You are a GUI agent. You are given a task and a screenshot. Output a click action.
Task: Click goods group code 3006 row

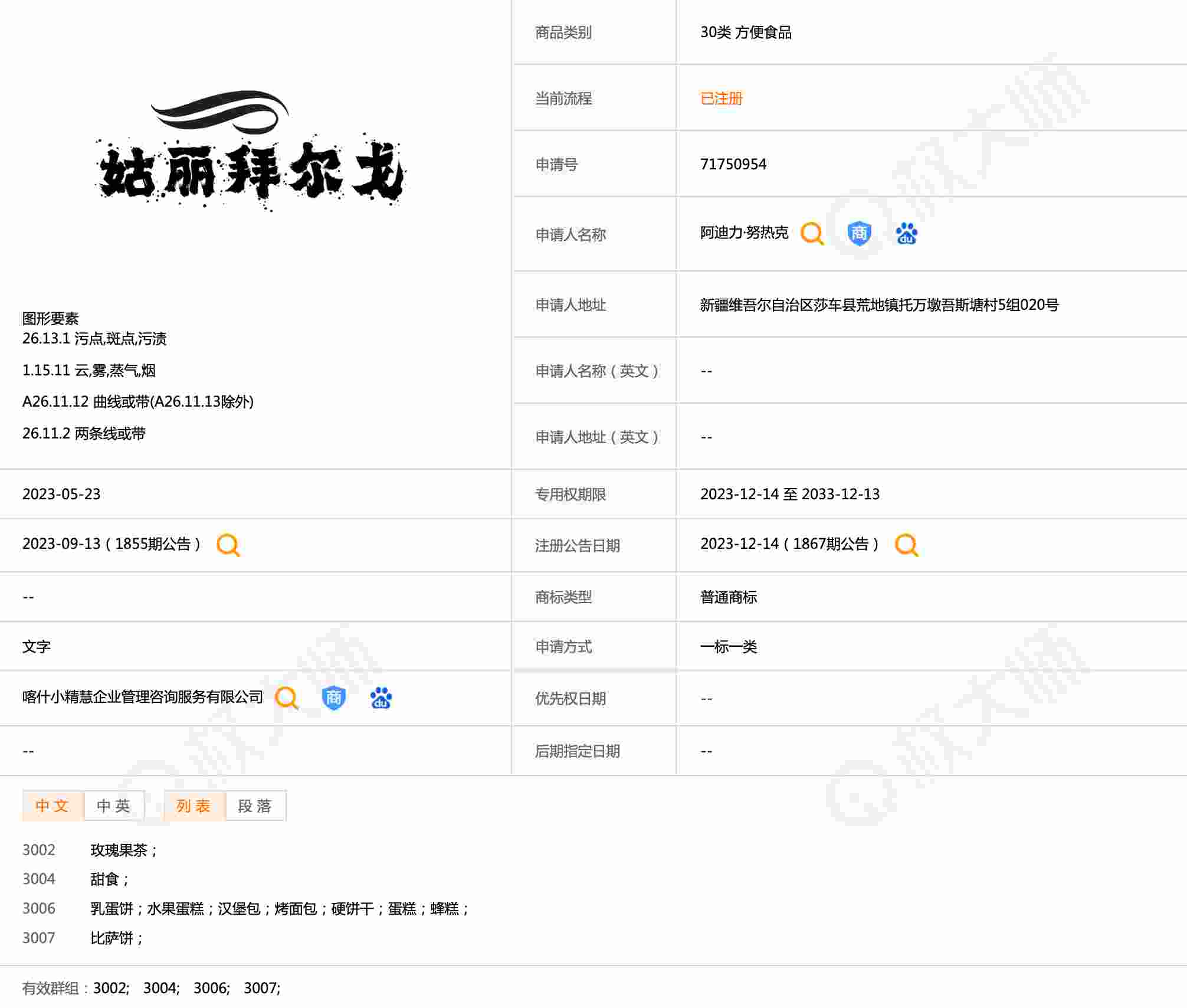tap(39, 908)
